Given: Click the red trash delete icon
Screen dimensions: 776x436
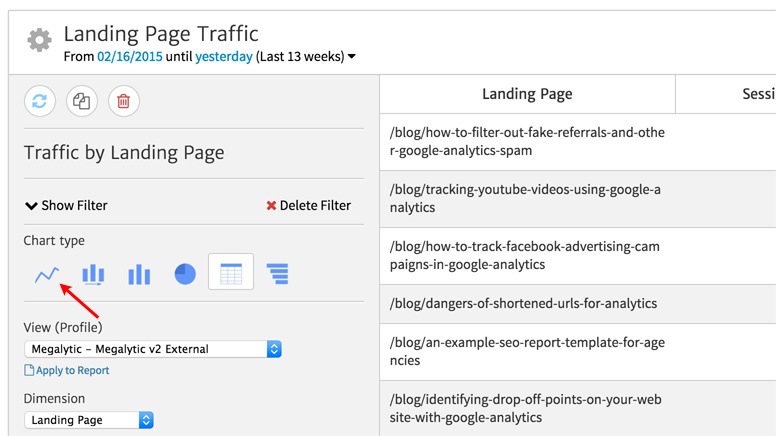Looking at the screenshot, I should tap(124, 101).
